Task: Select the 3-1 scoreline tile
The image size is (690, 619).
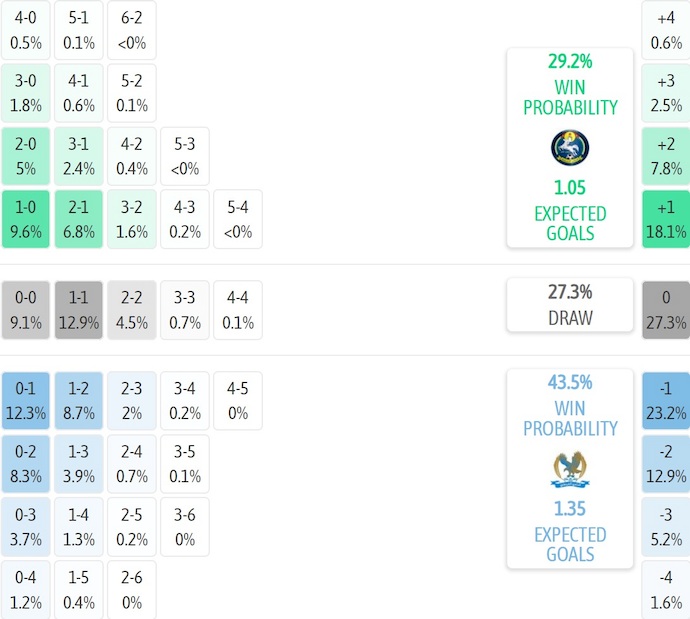Action: (79, 156)
